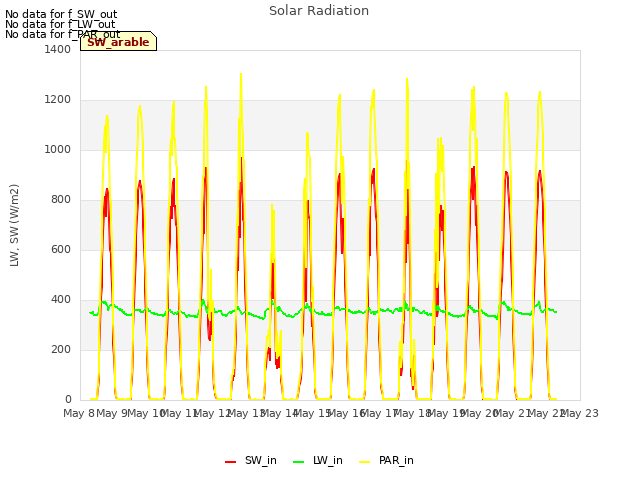This screenshot has width=640, height=480.
Task: Click the 400 y-axis tick label
Action: point(61,300)
